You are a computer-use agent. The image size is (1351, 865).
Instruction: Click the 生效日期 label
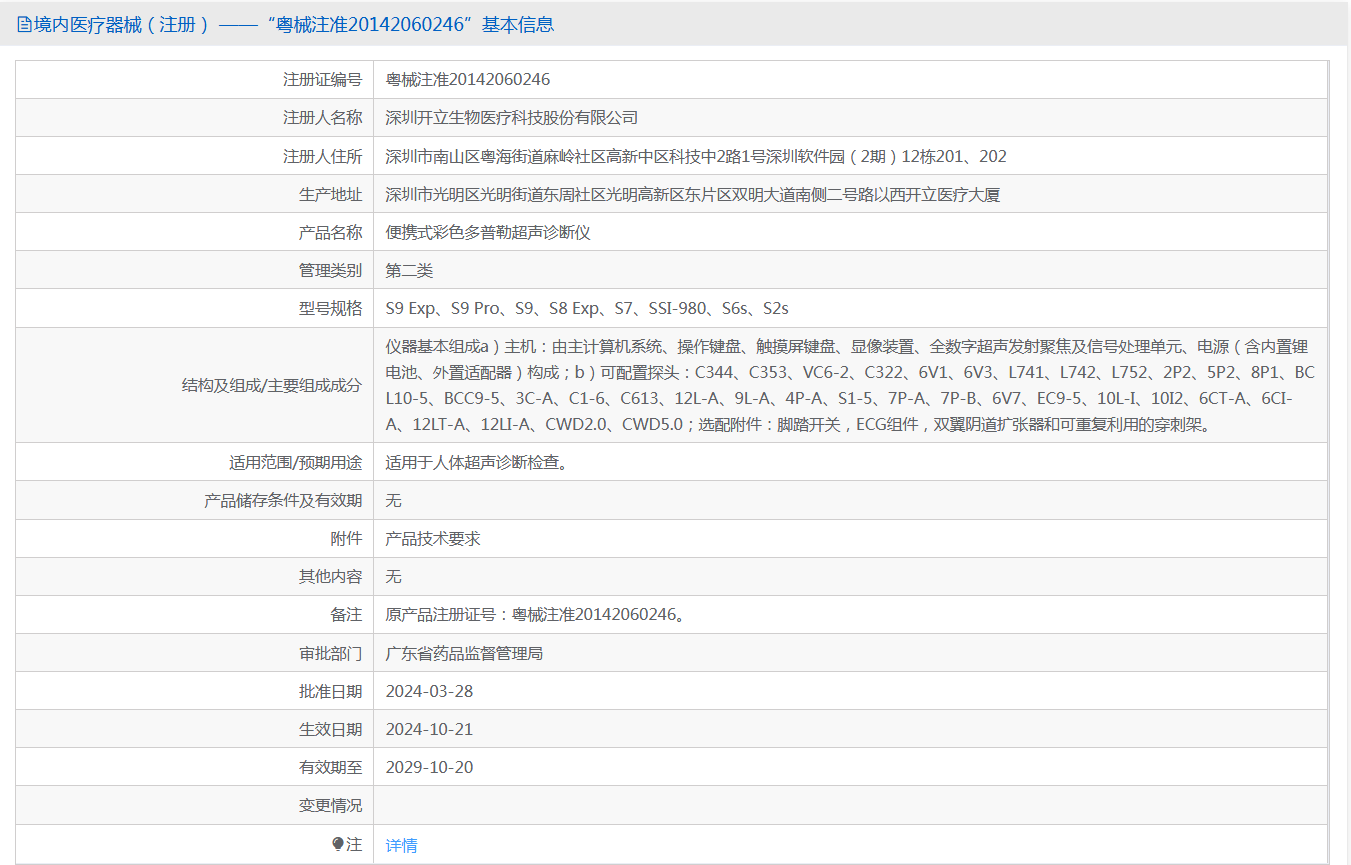coord(331,730)
